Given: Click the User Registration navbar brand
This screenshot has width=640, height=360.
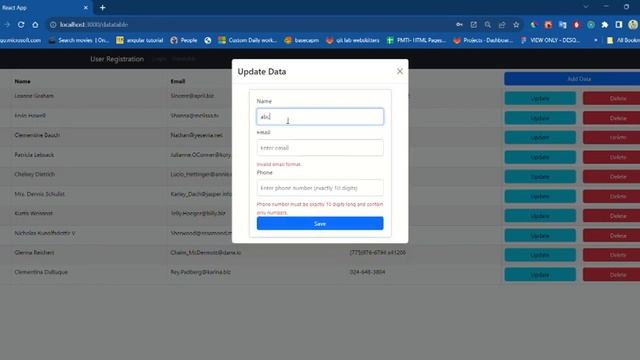Looking at the screenshot, I should 117,59.
